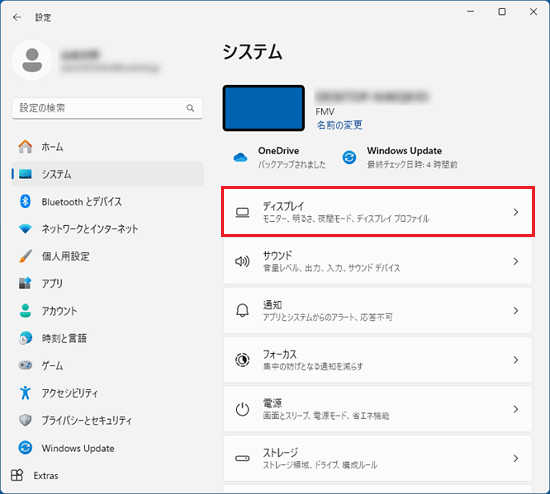This screenshot has height=494, width=550.
Task: Click the ホーム house icon
Action: pos(25,147)
